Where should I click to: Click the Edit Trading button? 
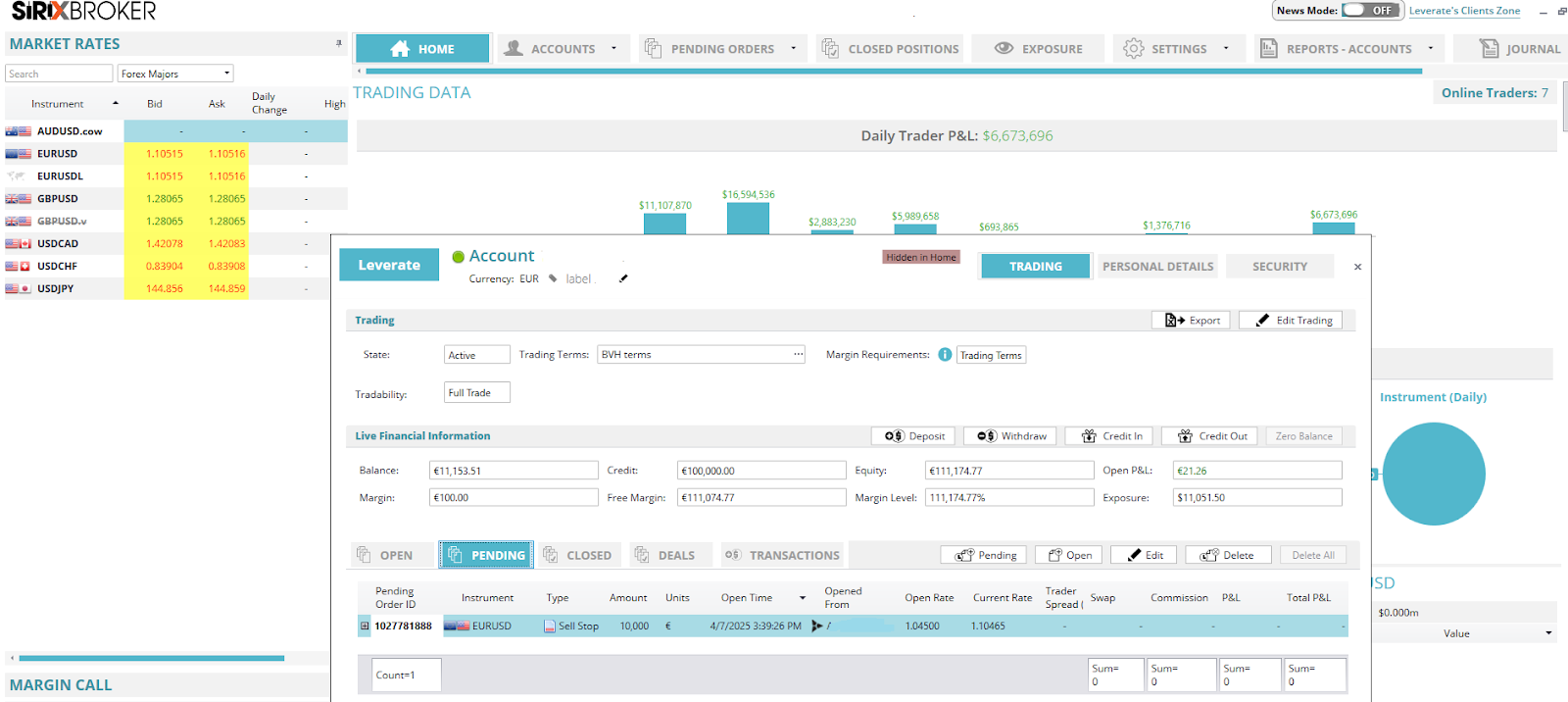[1296, 321]
